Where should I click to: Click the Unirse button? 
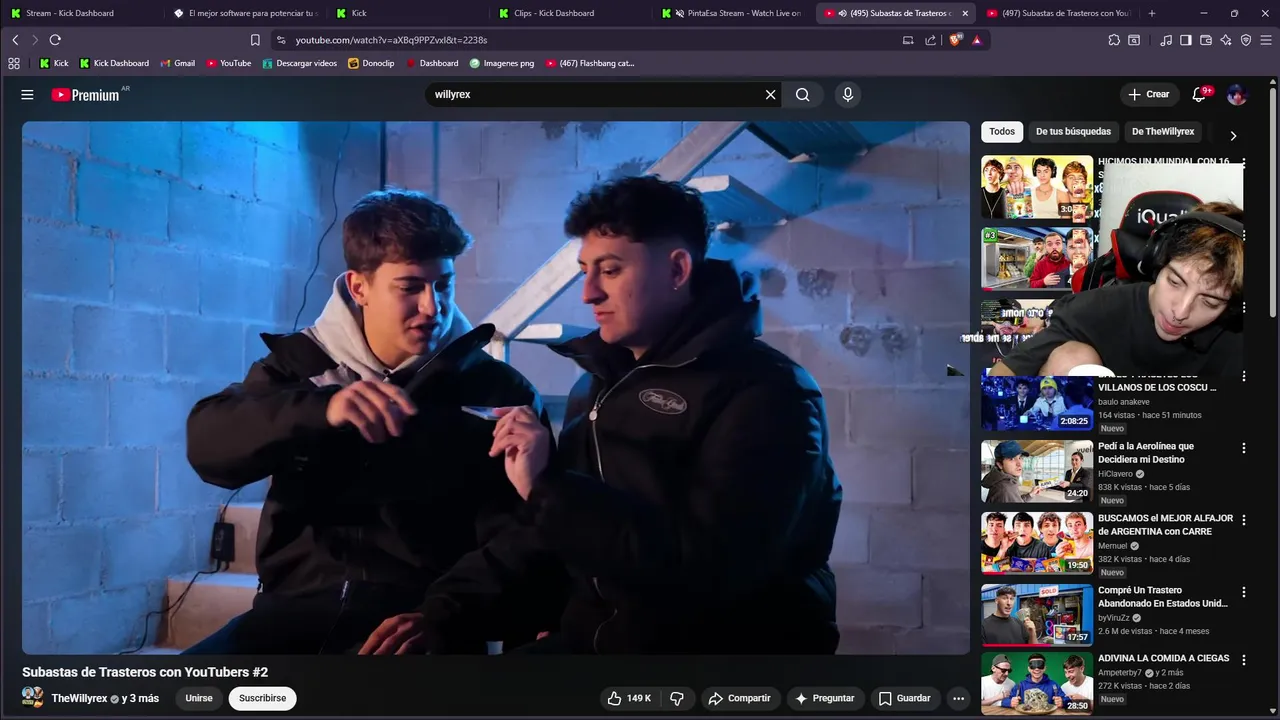(199, 698)
